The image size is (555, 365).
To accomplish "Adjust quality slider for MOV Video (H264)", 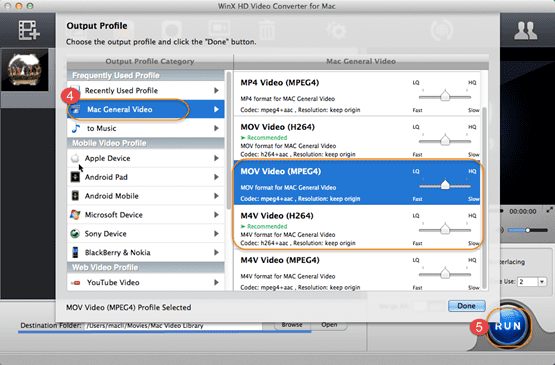I will point(445,141).
